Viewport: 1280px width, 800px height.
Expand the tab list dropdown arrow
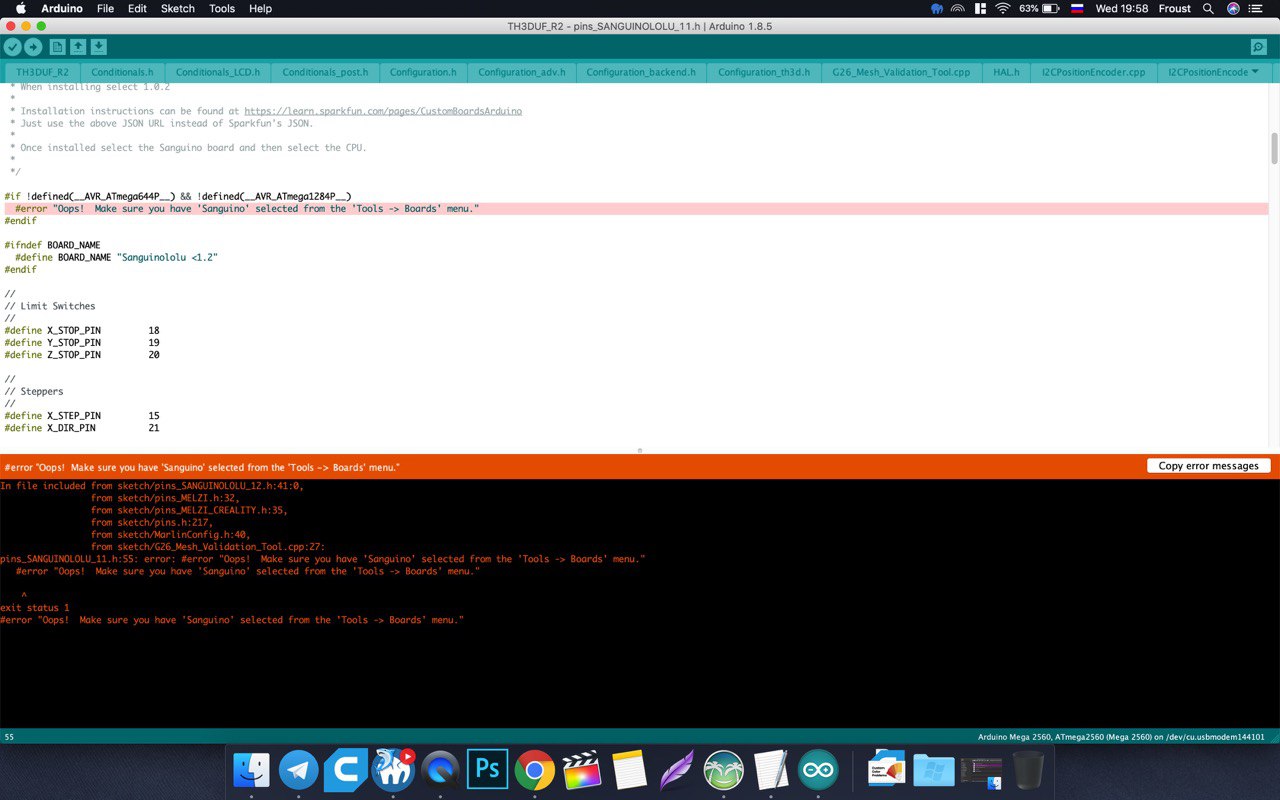pos(1255,72)
